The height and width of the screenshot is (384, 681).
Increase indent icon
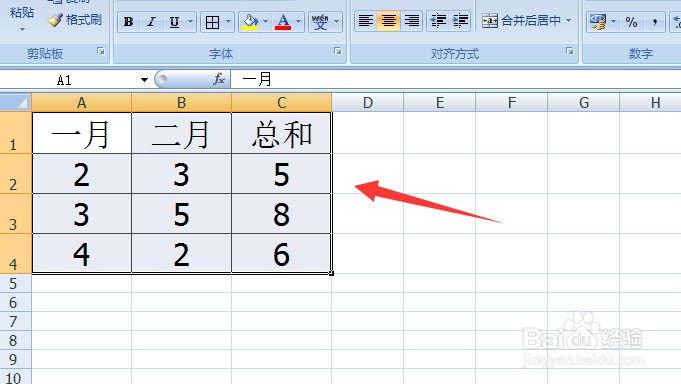click(x=460, y=20)
